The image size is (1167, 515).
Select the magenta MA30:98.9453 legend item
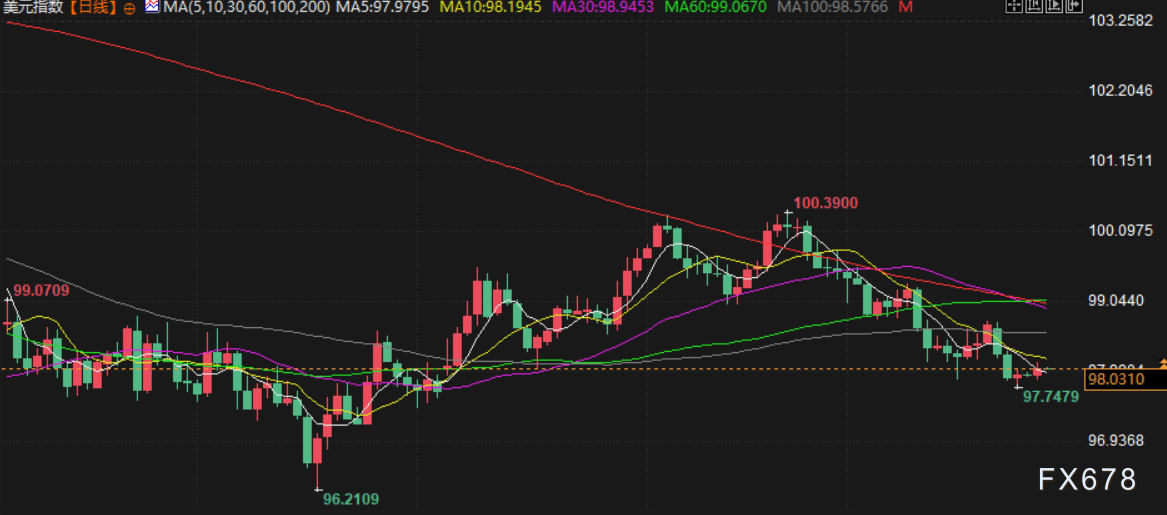point(602,7)
